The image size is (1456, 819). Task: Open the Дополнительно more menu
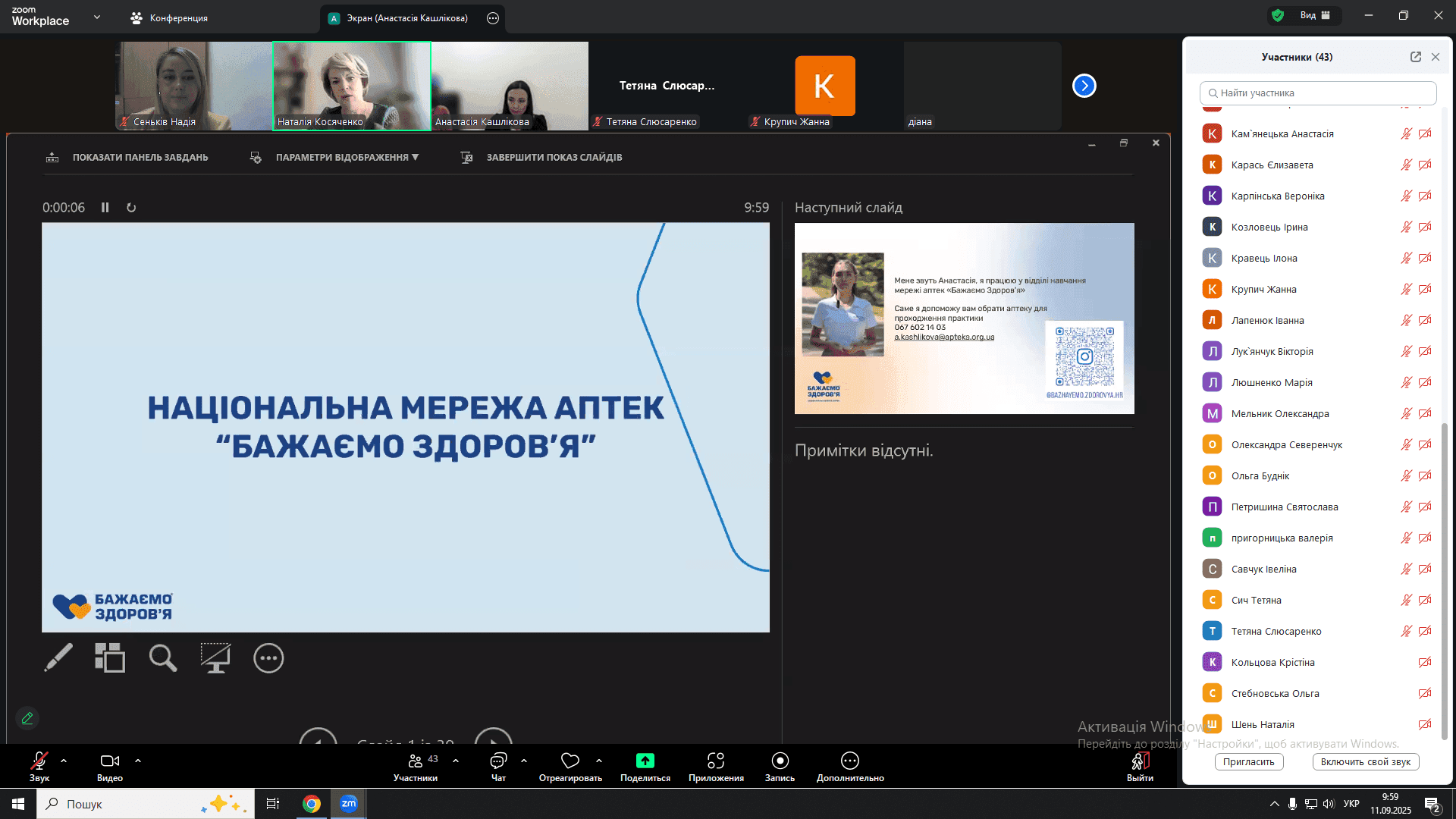850,766
